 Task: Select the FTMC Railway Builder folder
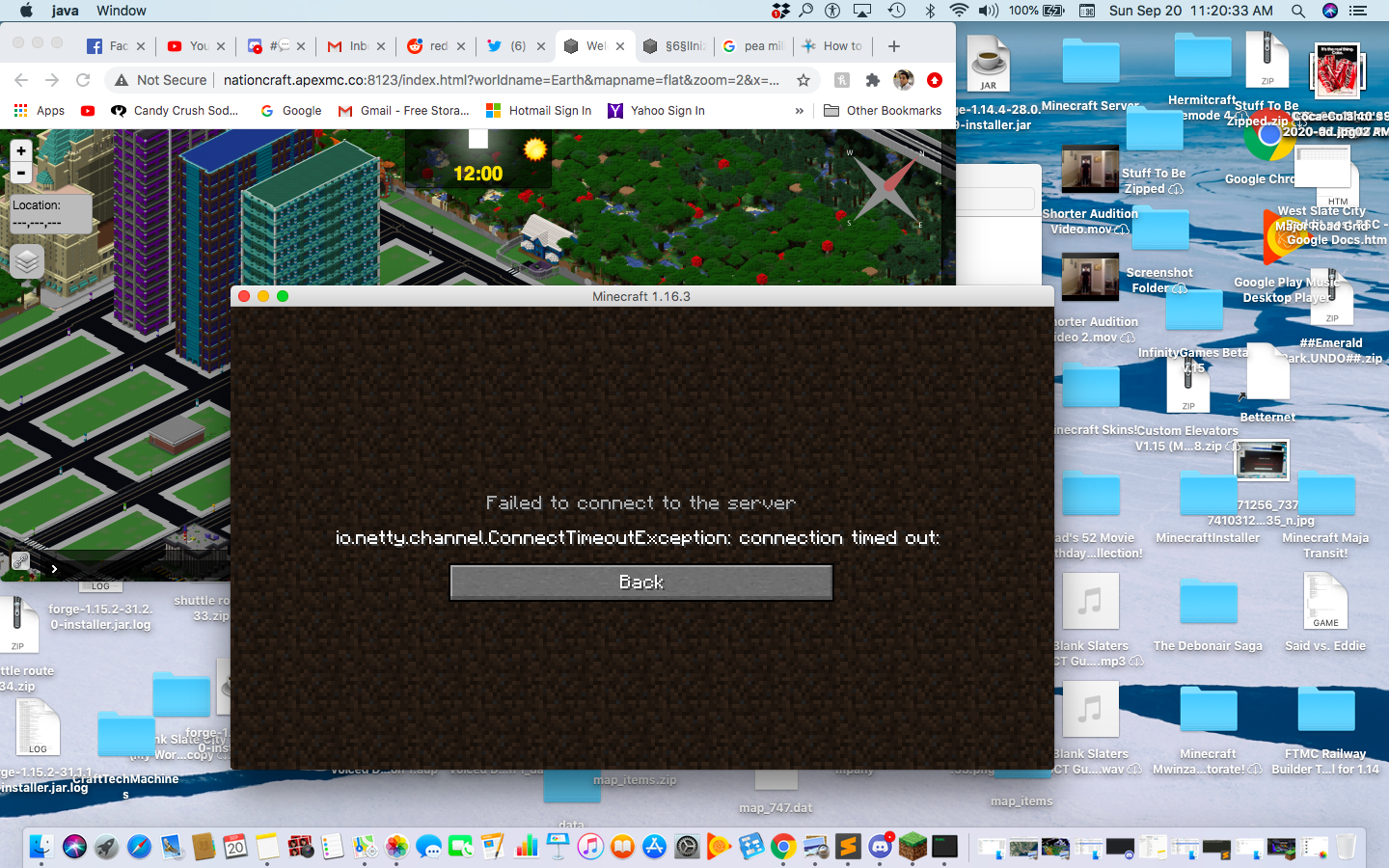click(1325, 710)
